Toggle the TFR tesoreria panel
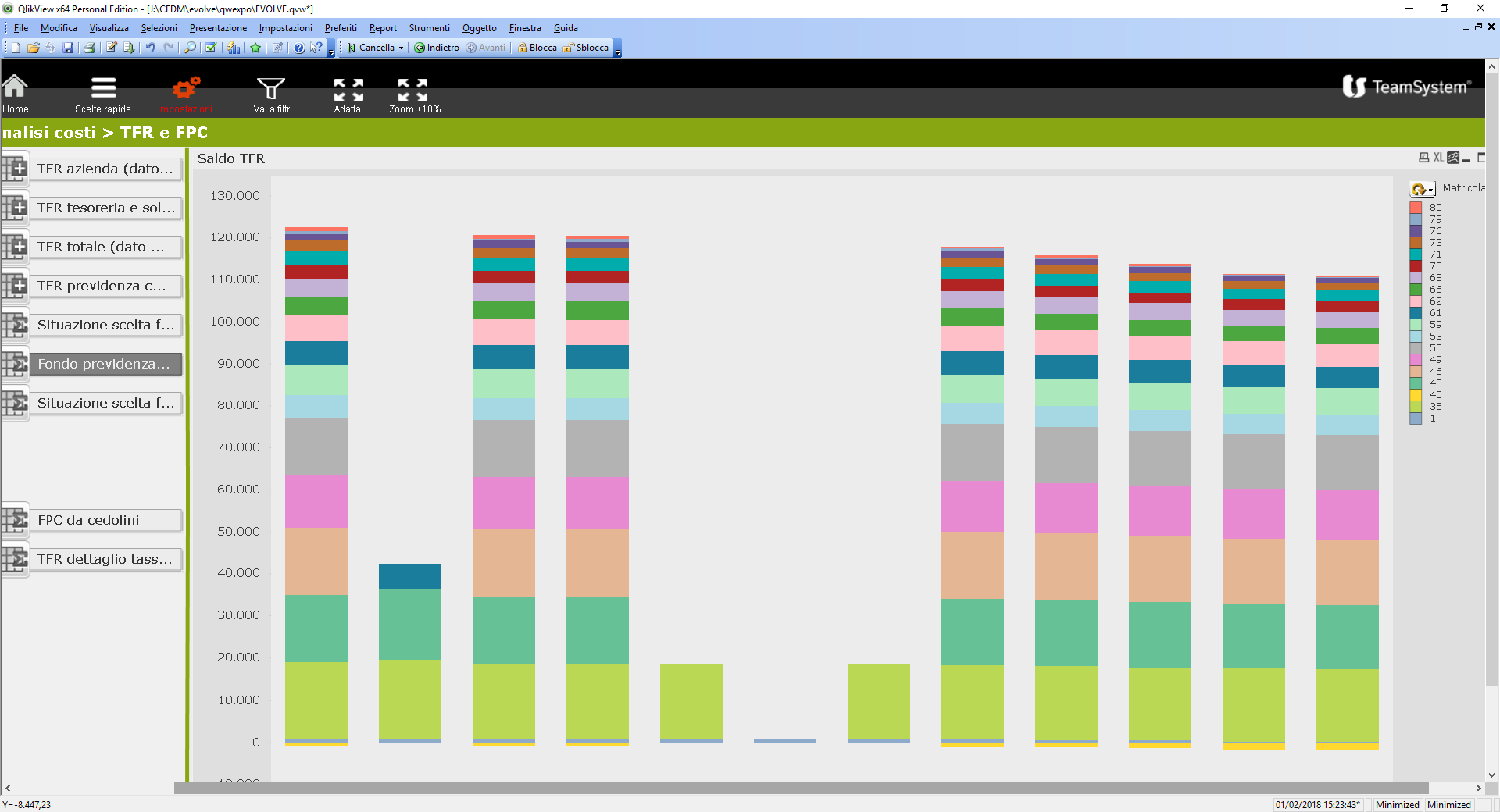1500x812 pixels. [x=15, y=208]
